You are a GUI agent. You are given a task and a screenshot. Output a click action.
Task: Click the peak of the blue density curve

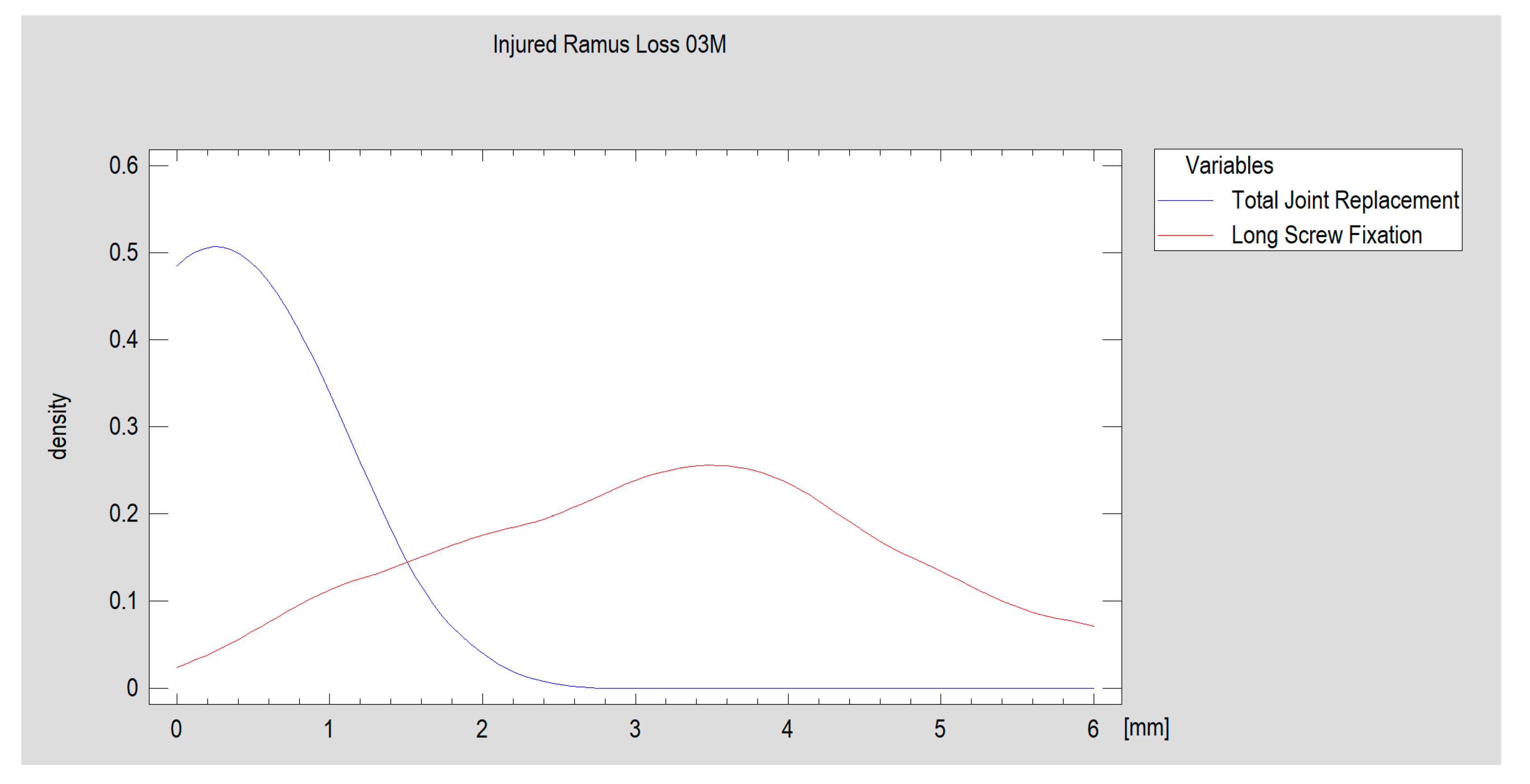(x=215, y=247)
